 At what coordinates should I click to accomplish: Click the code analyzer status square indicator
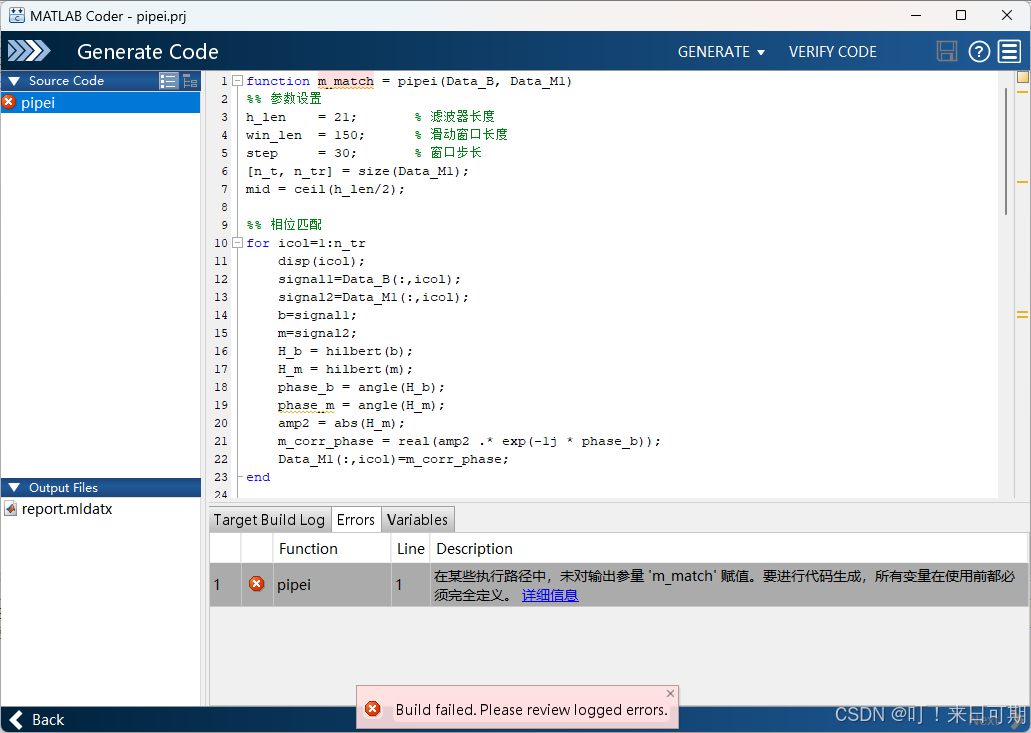tap(1022, 77)
